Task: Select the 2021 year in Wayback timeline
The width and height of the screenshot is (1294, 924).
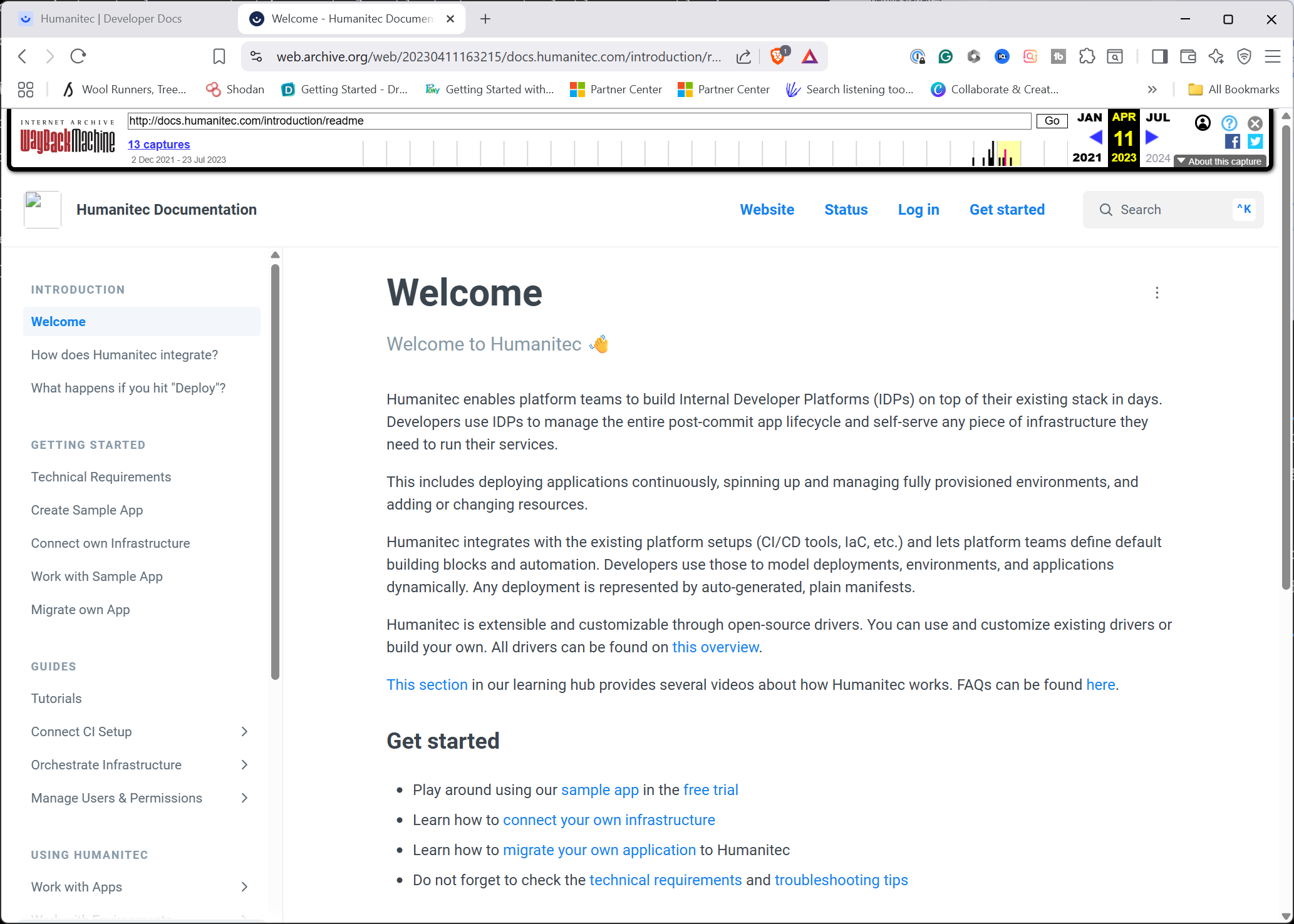Action: click(1087, 157)
